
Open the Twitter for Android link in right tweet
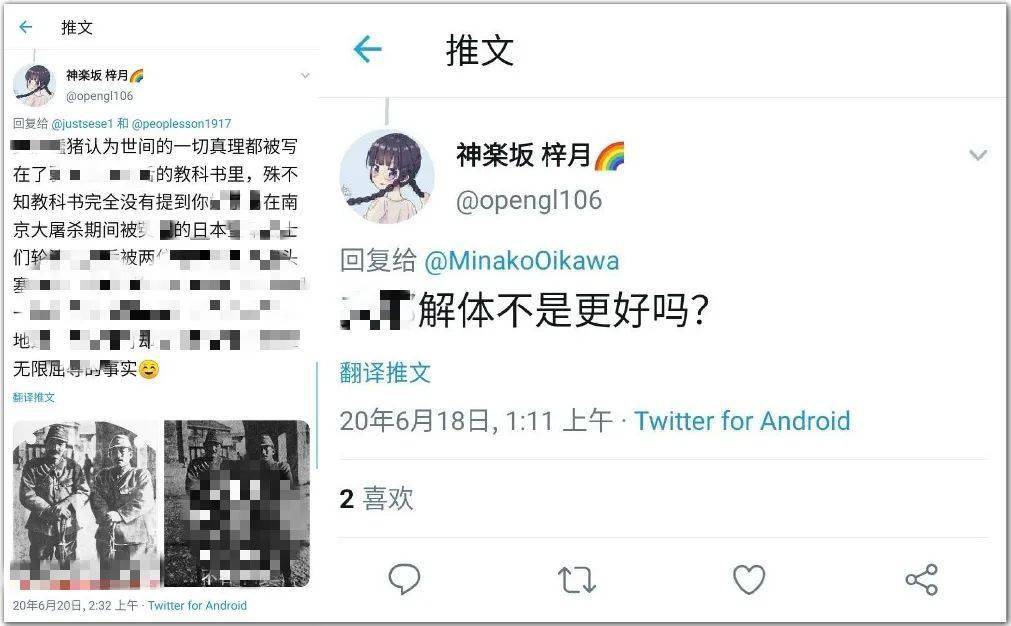click(742, 421)
